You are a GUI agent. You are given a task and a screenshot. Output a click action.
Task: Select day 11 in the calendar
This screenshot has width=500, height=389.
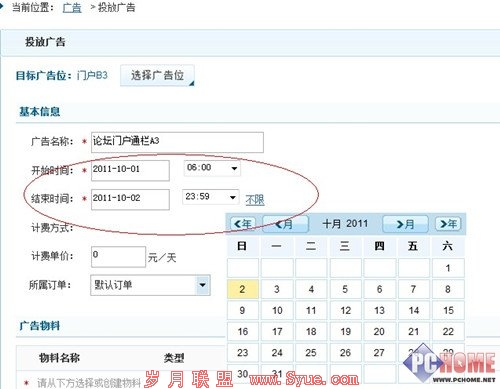(311, 310)
